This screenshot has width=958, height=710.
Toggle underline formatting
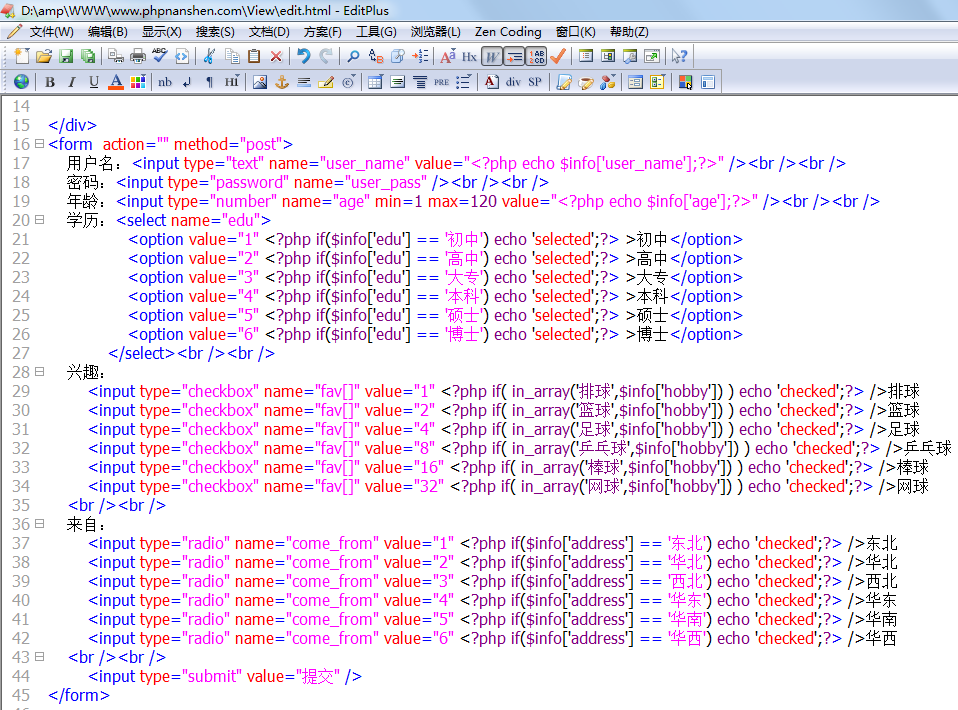[x=93, y=82]
